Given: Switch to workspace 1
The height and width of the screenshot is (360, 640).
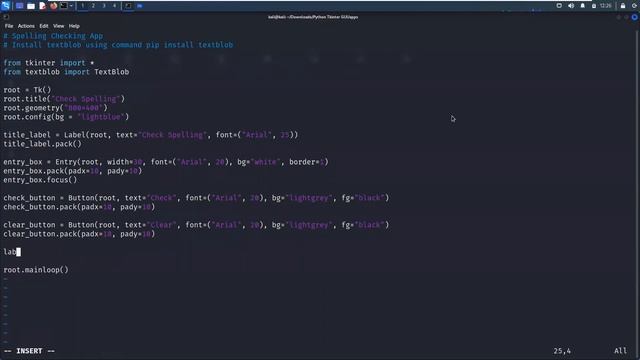Looking at the screenshot, I should point(82,6).
